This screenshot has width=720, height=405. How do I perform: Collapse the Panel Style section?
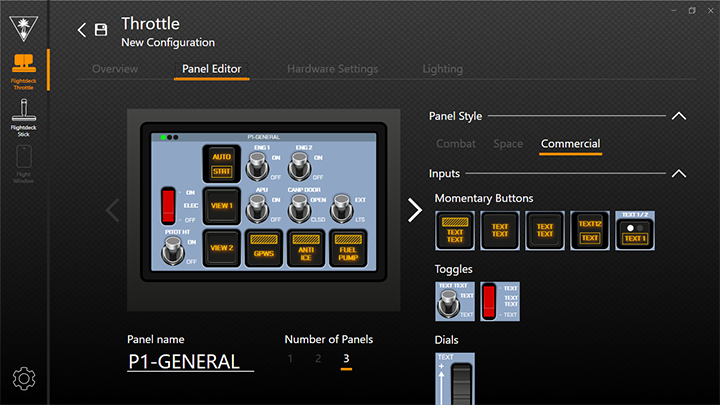tap(679, 116)
